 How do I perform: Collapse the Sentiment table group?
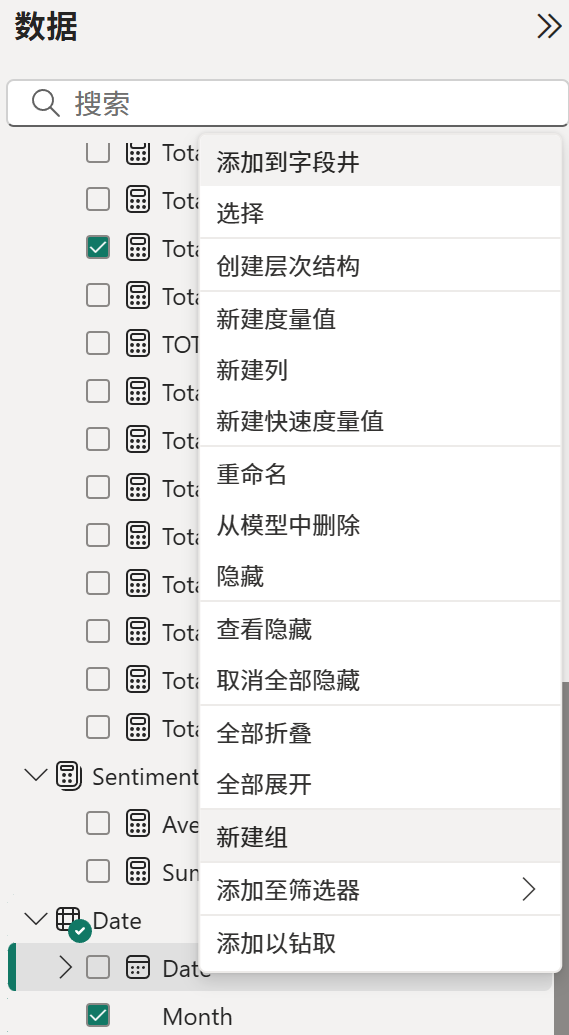pos(36,774)
